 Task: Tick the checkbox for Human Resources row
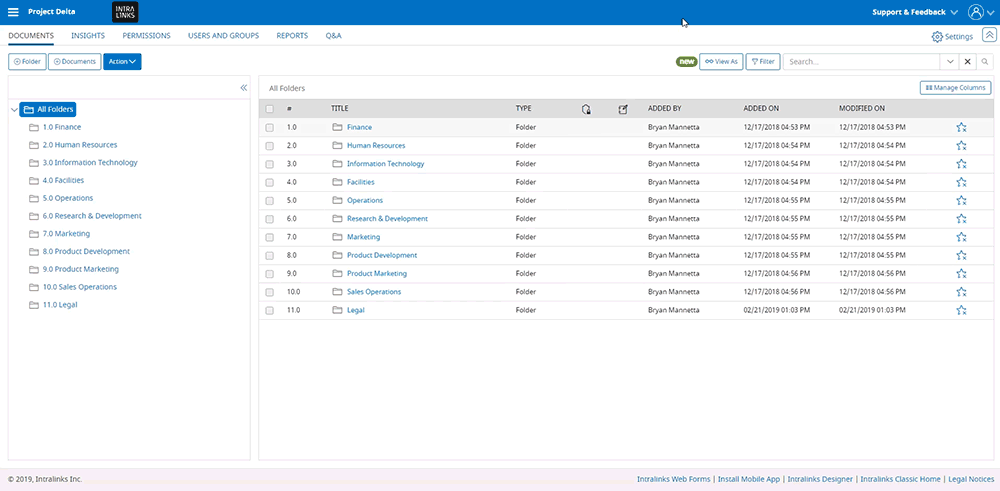(x=269, y=146)
